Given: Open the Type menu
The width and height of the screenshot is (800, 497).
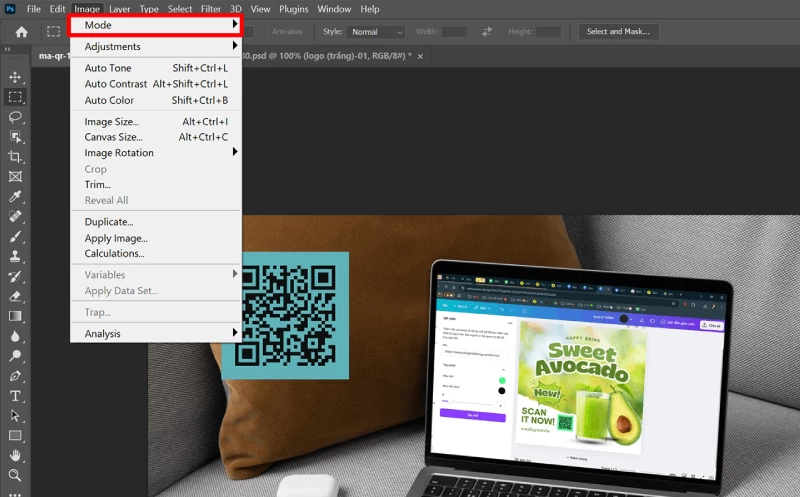Looking at the screenshot, I should [x=149, y=9].
